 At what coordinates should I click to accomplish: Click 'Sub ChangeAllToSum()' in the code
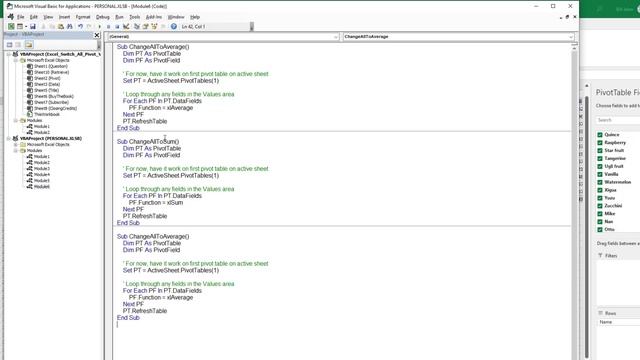(148, 142)
